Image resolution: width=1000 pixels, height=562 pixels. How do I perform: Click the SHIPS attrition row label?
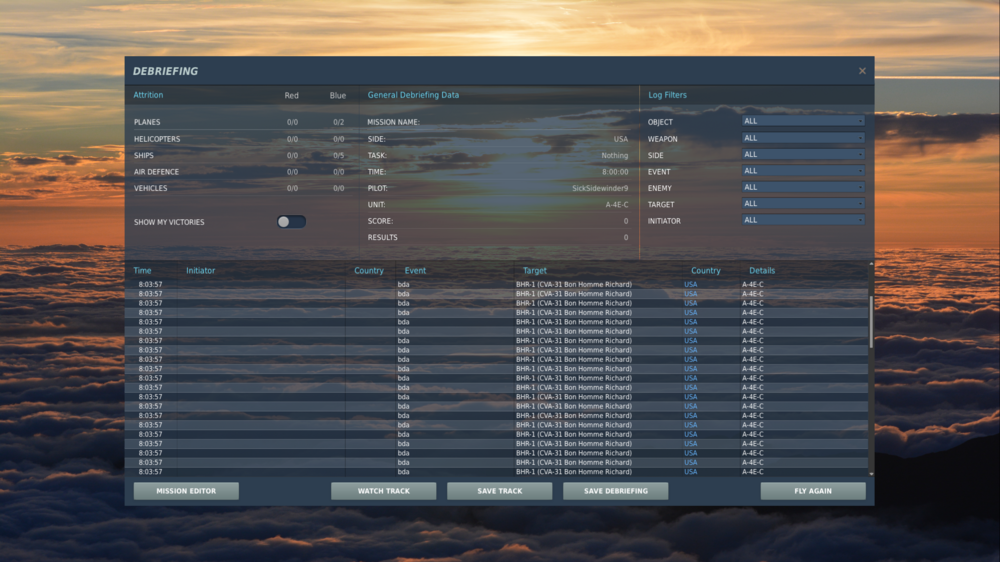point(143,155)
